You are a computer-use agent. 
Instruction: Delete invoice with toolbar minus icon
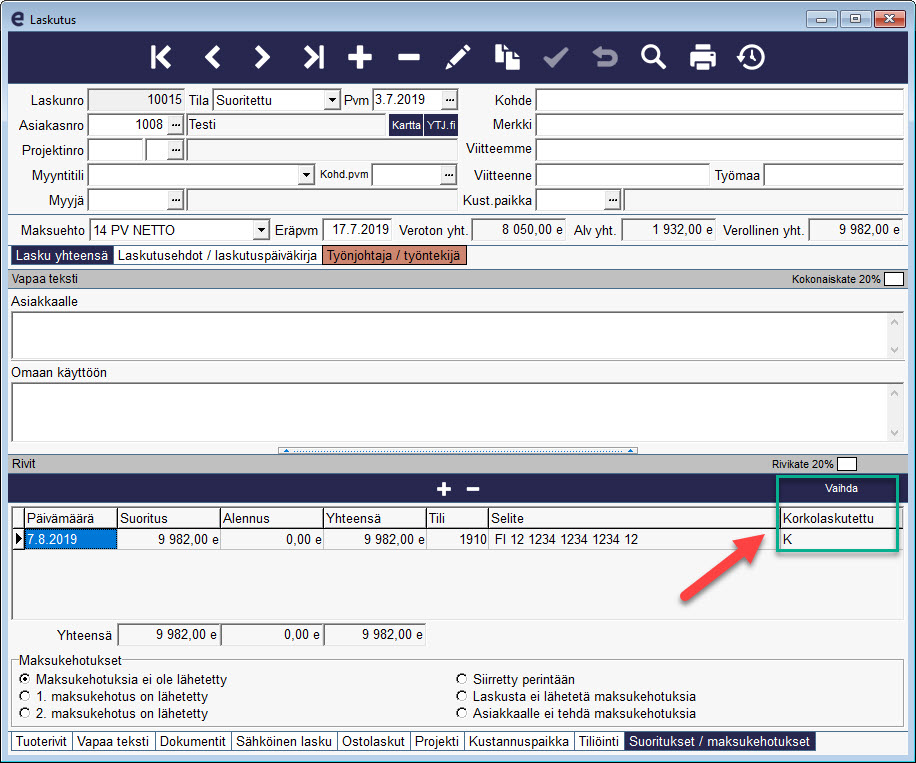tap(409, 57)
